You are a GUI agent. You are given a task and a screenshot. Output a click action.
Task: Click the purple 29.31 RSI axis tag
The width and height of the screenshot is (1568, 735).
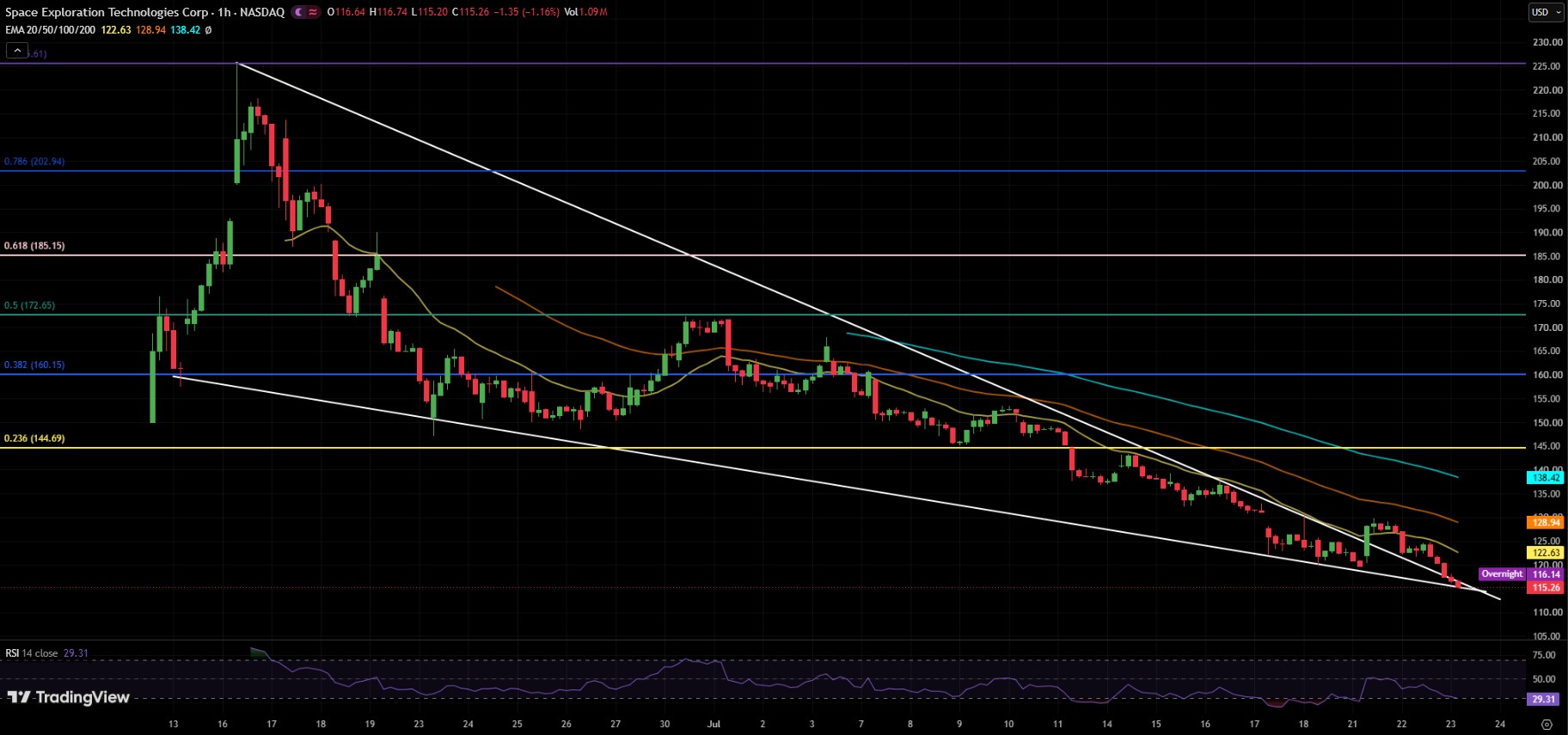pyautogui.click(x=1544, y=699)
